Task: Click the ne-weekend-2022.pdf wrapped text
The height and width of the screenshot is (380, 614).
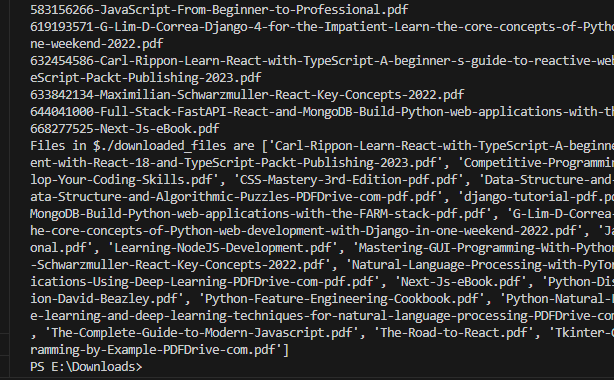Action: 97,43
